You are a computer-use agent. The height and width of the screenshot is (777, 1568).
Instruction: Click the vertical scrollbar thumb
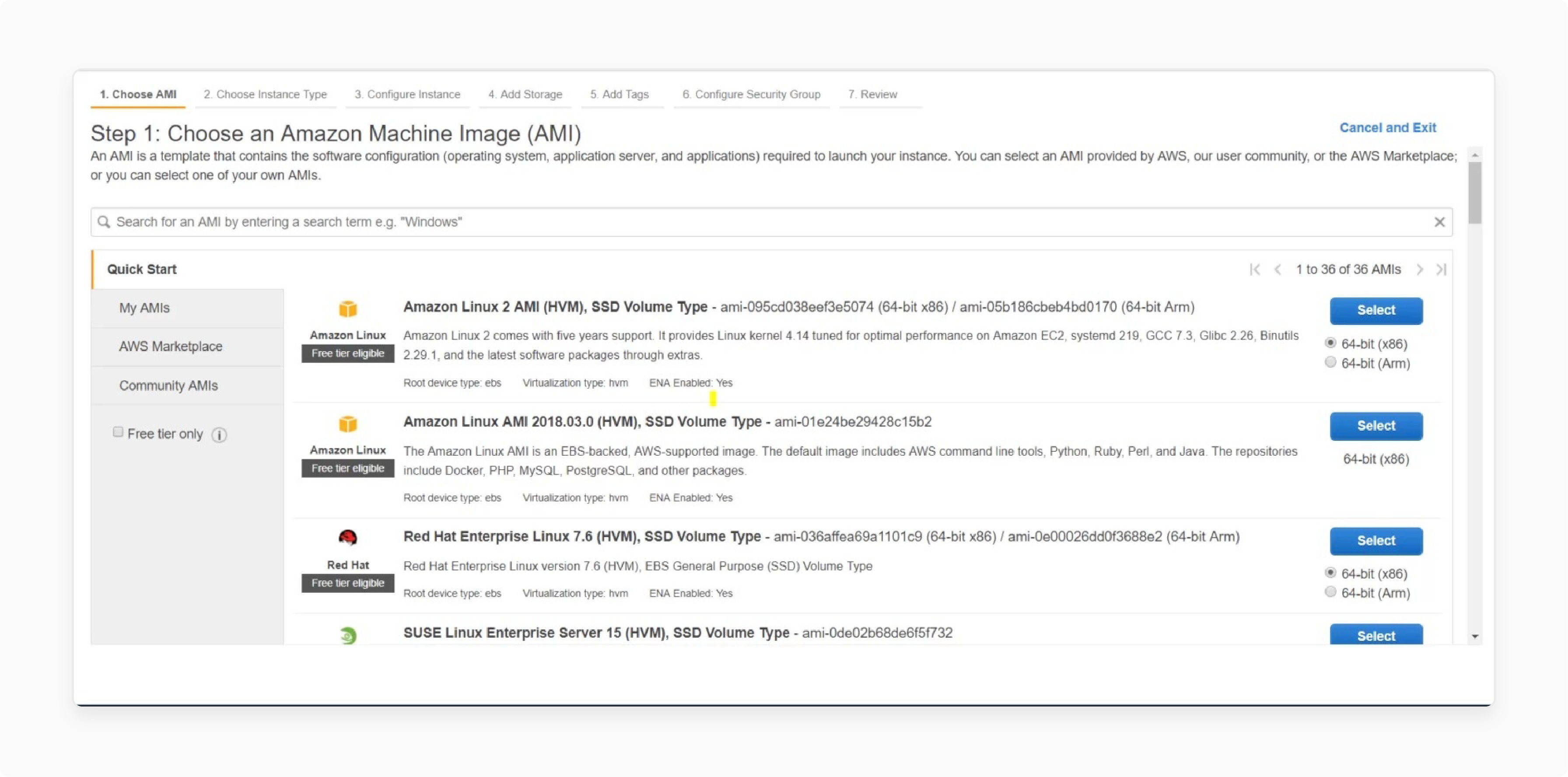click(x=1475, y=193)
